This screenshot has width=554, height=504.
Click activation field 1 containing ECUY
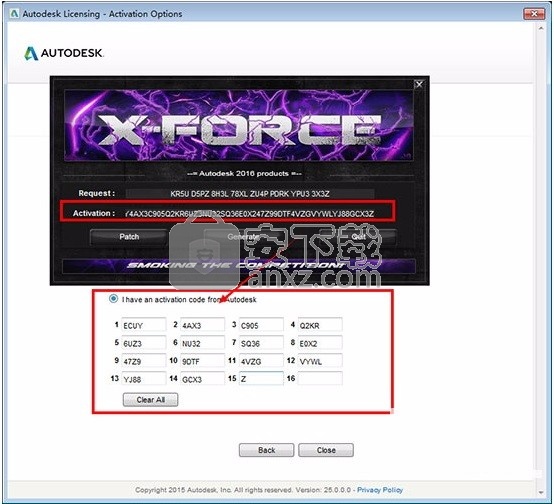point(144,325)
